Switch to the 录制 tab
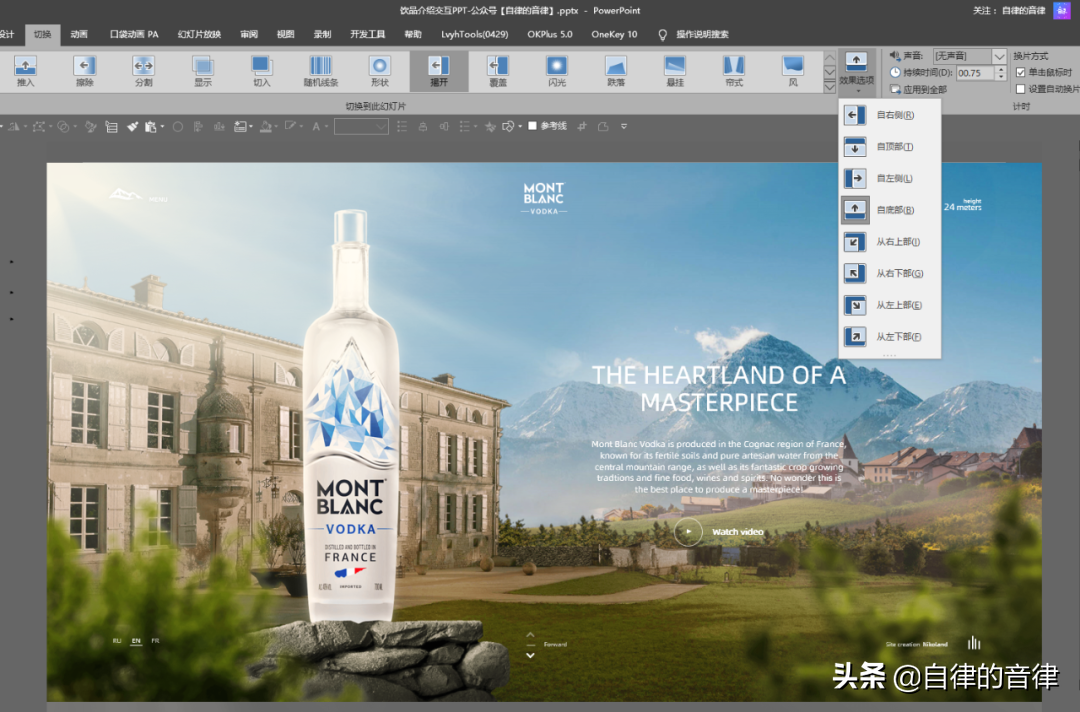Screen dimensions: 1080x712 pos(322,34)
